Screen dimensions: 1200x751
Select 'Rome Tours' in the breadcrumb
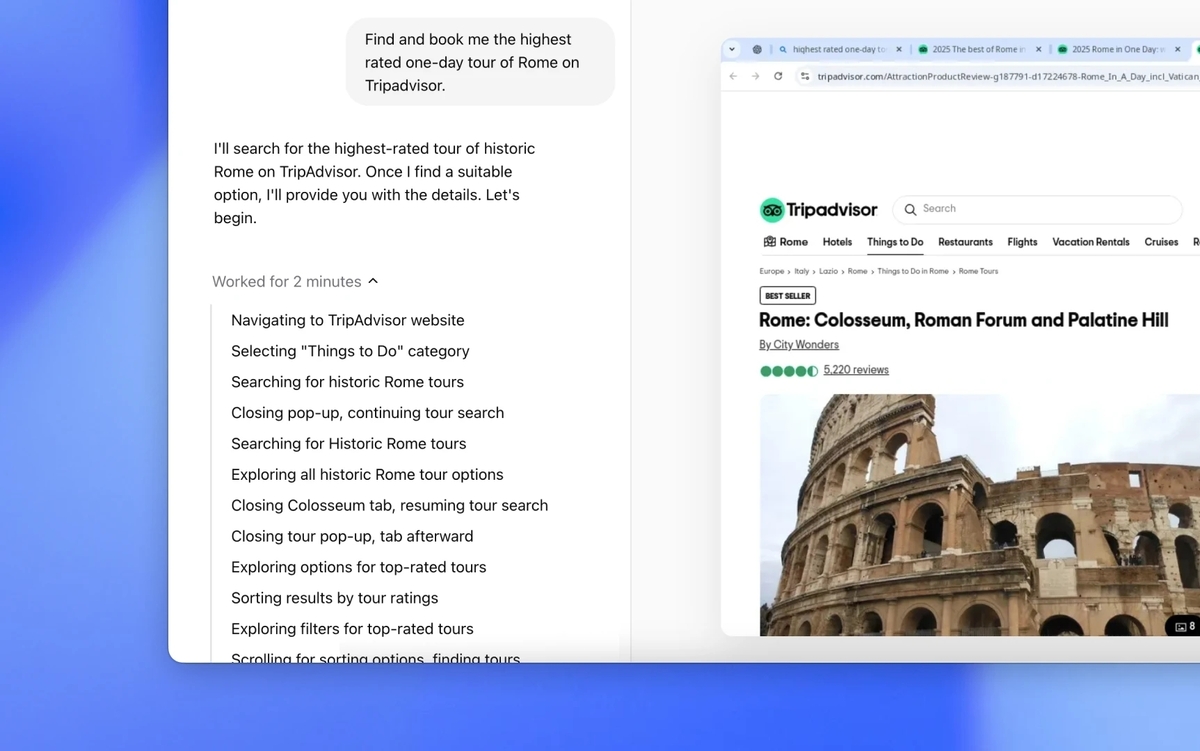point(978,271)
